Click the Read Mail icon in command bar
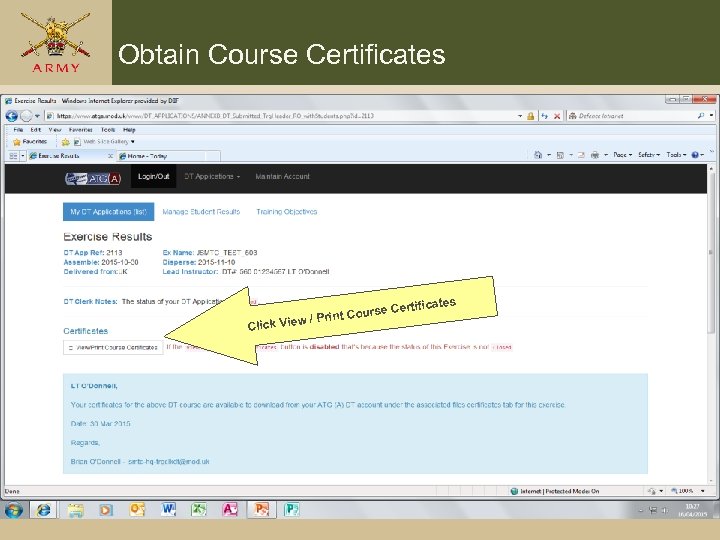The height and width of the screenshot is (540, 720). pos(581,155)
